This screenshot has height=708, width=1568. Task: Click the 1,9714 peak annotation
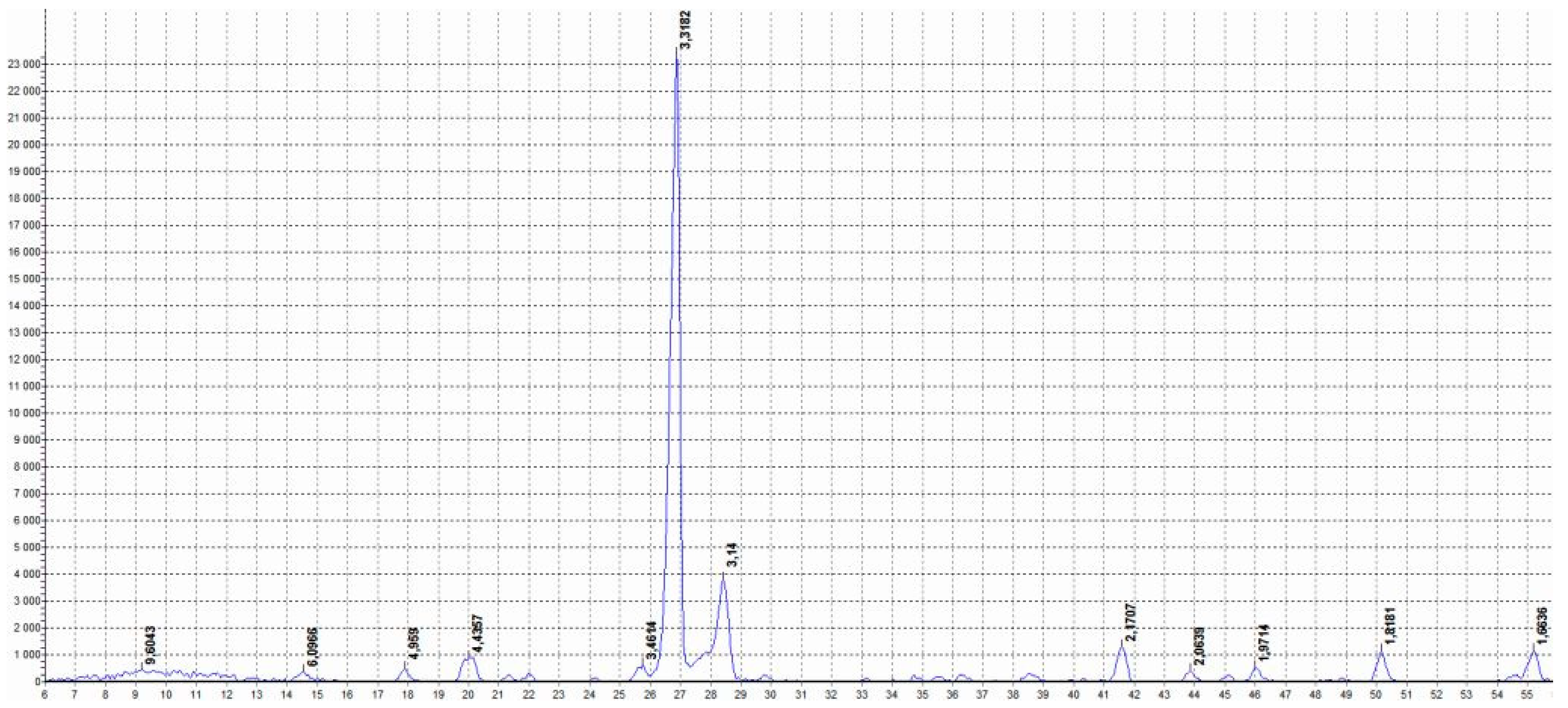pyautogui.click(x=1264, y=643)
